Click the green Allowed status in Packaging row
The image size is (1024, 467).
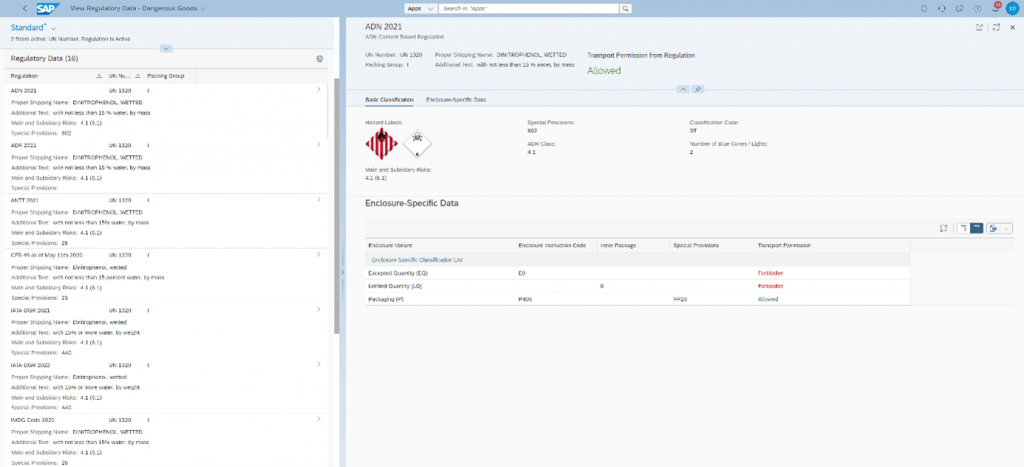pos(767,299)
